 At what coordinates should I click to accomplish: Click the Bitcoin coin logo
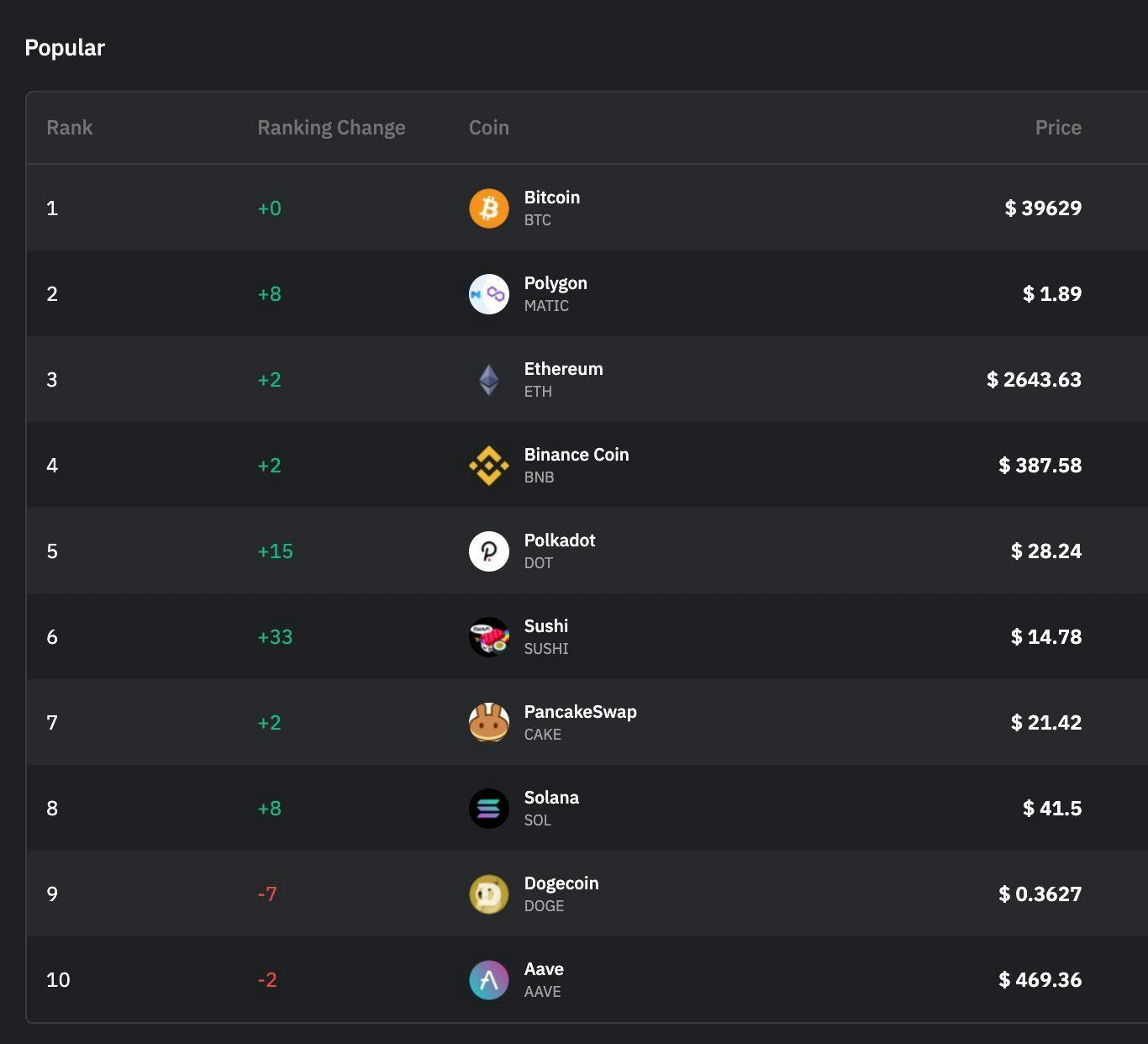coord(488,208)
